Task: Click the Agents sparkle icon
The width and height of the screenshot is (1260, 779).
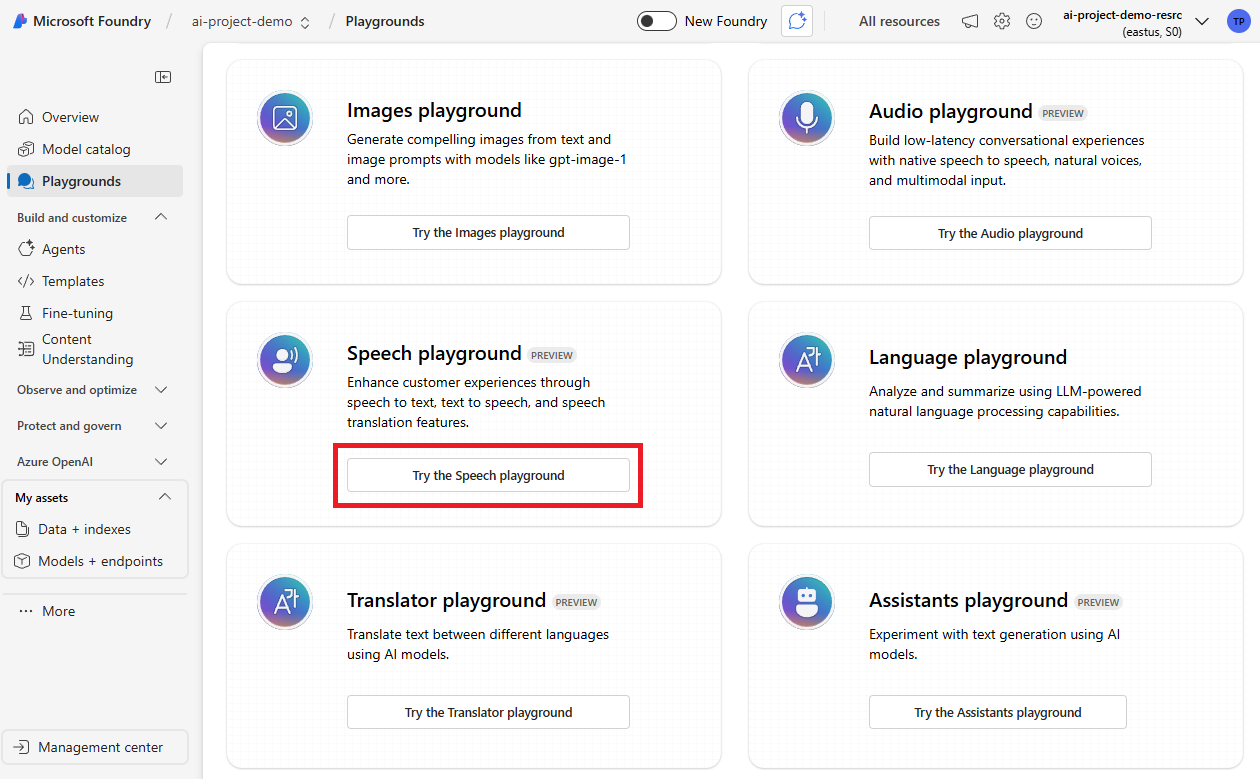Action: pyautogui.click(x=26, y=249)
